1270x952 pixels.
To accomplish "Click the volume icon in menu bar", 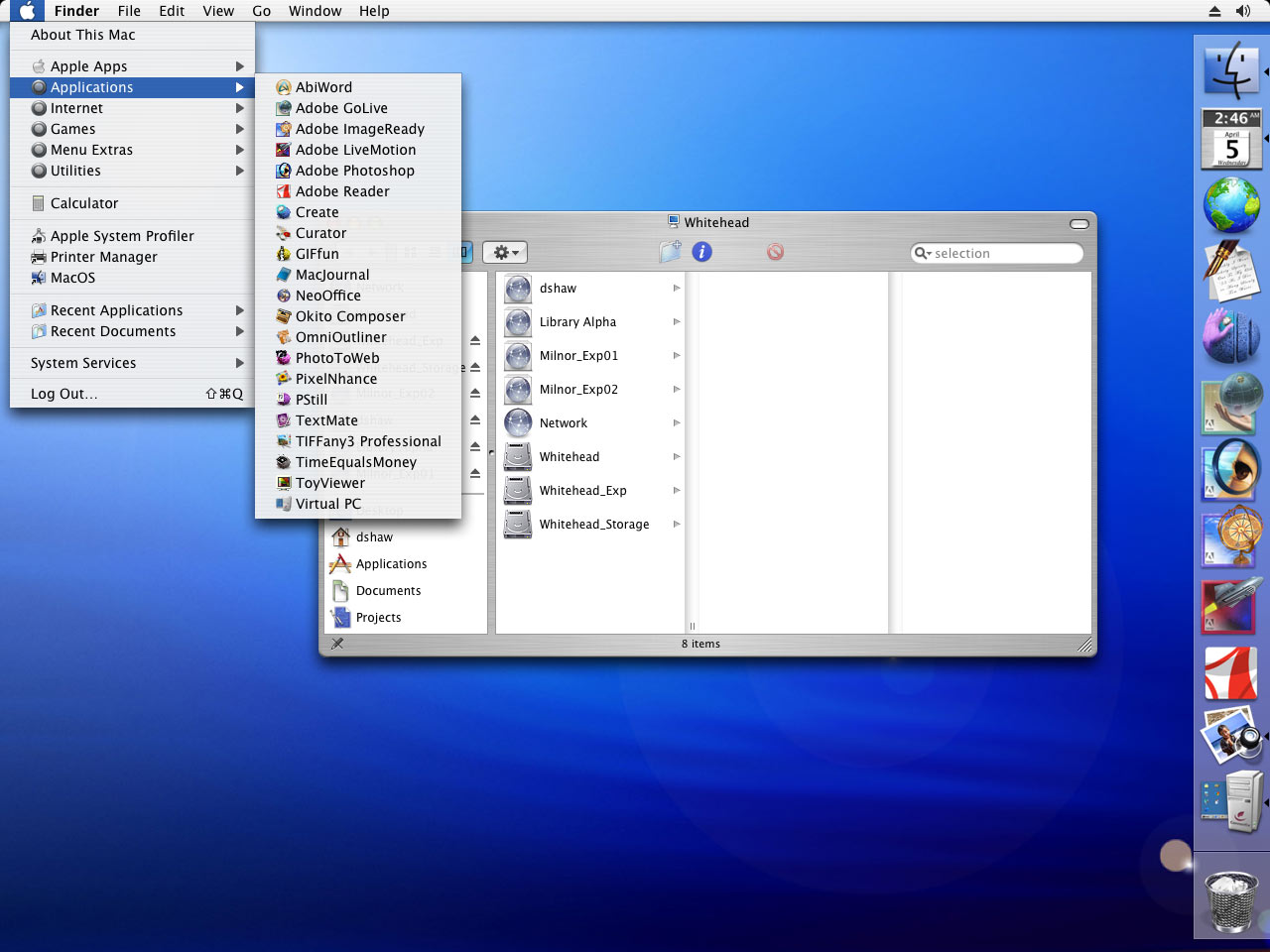I will (x=1243, y=11).
